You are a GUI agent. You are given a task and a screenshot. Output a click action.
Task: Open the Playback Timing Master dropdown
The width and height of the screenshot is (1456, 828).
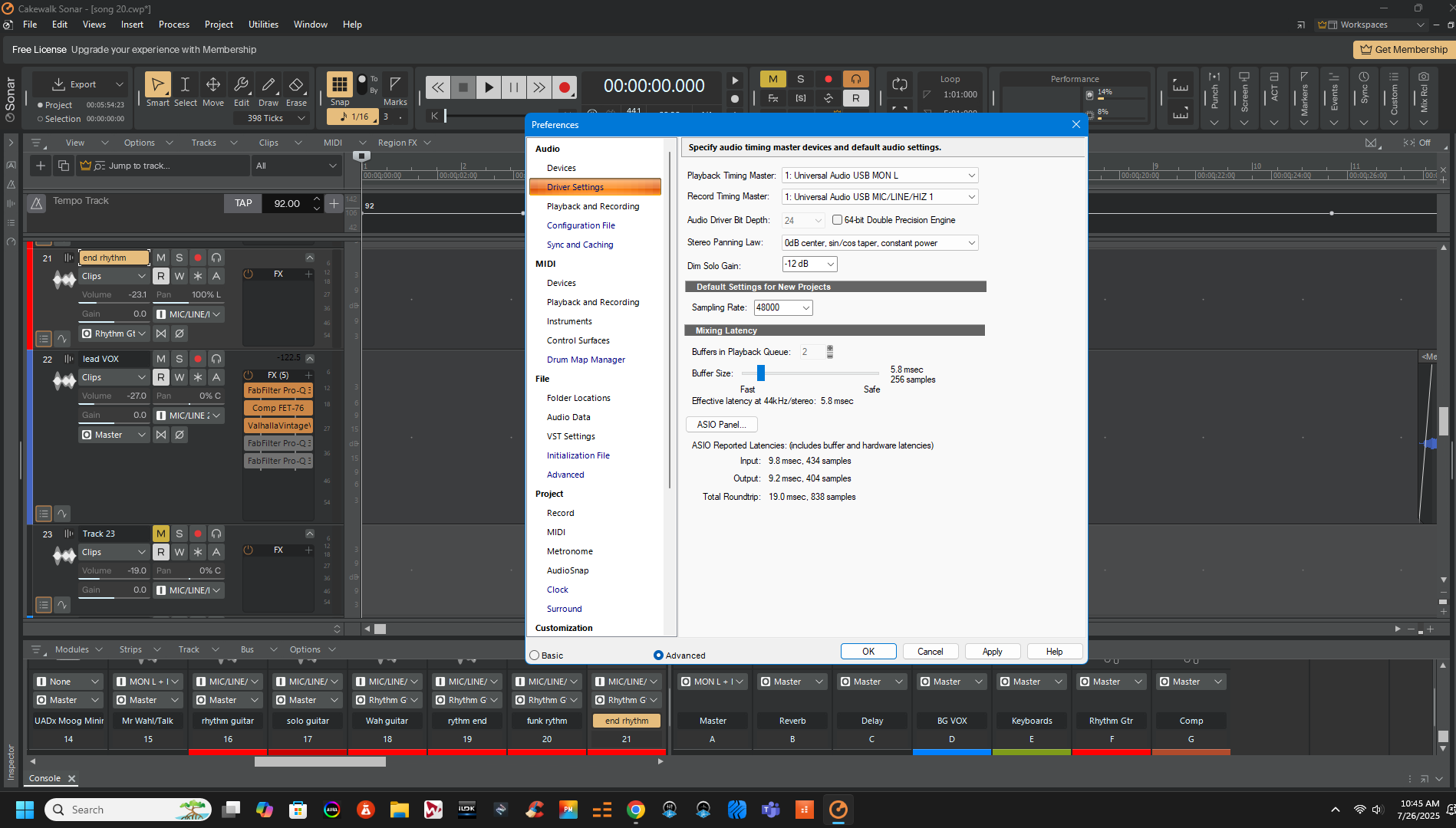[x=880, y=176]
